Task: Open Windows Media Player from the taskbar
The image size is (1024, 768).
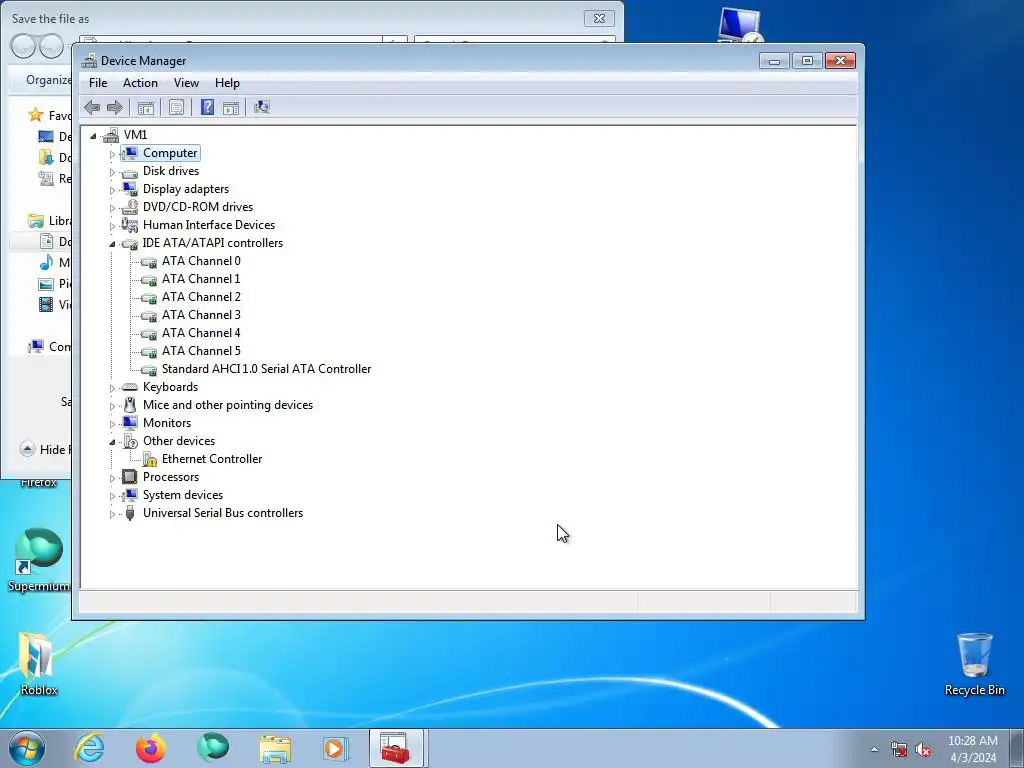Action: (x=336, y=748)
